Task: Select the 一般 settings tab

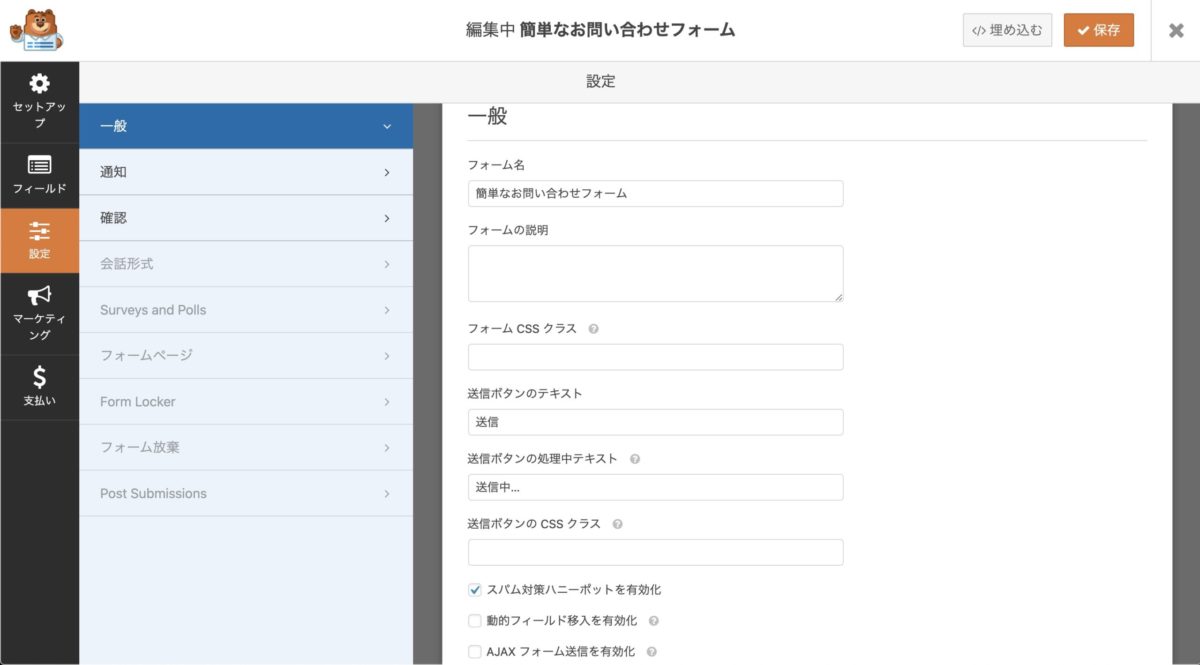Action: [x=246, y=126]
